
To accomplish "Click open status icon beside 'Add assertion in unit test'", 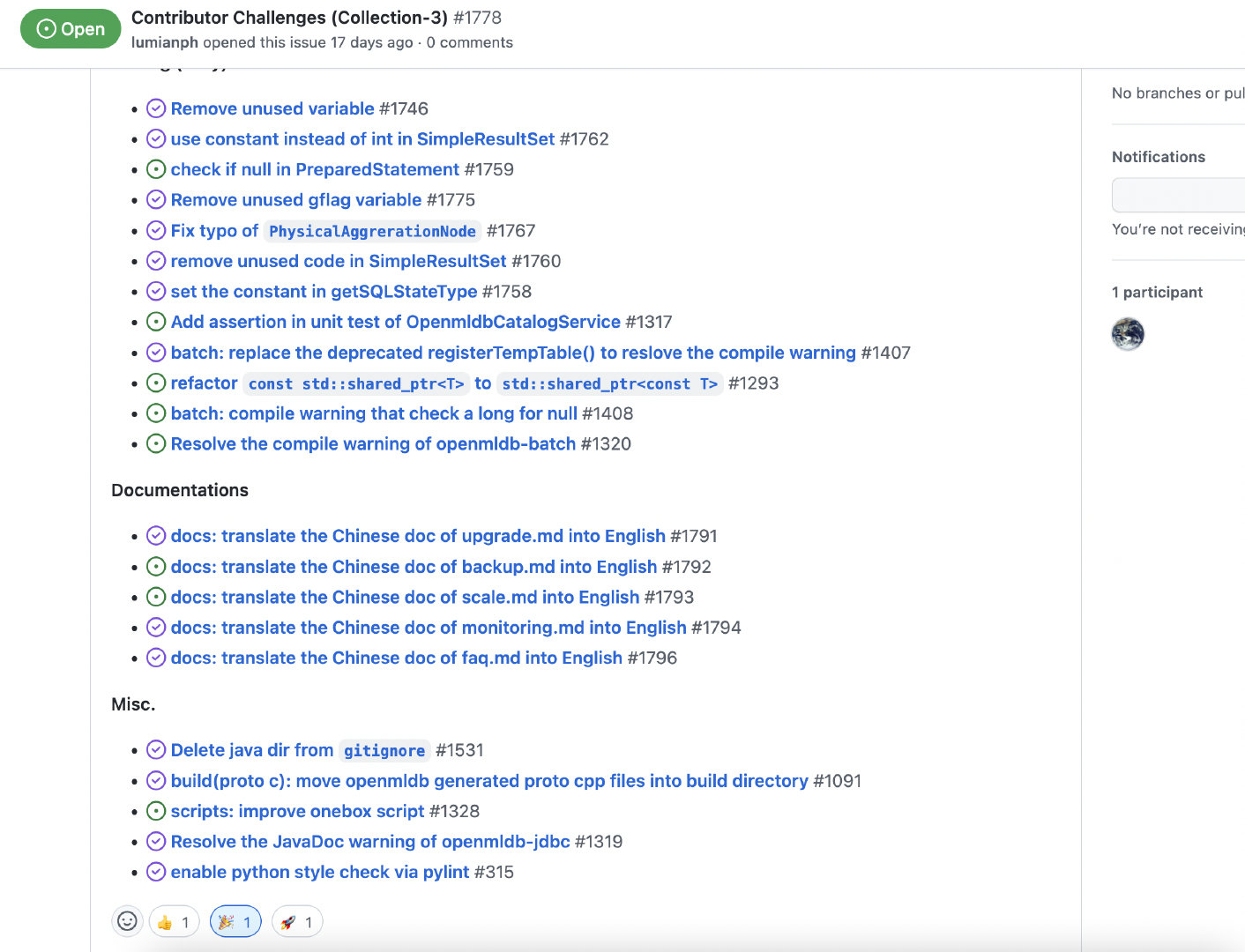I will click(156, 322).
